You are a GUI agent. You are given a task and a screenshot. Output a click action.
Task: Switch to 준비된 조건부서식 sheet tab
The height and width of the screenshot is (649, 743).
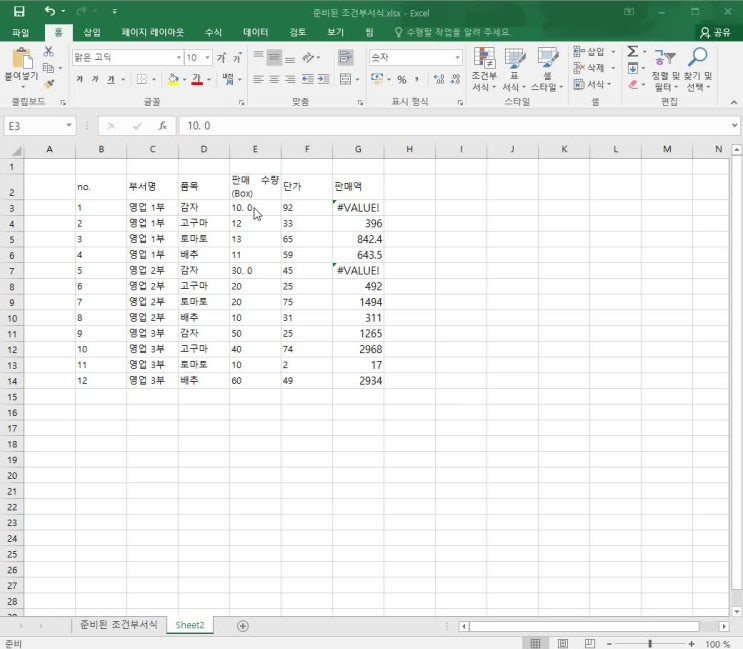click(x=118, y=624)
